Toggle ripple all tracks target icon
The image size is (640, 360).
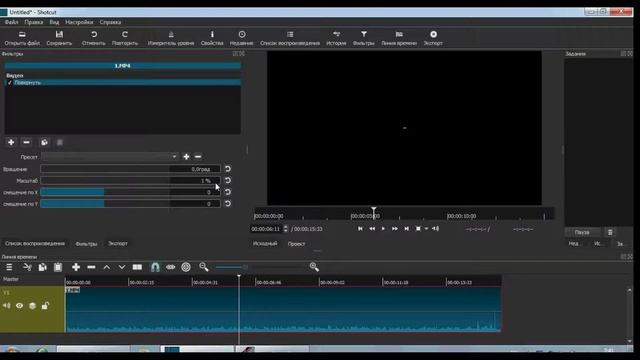click(x=186, y=267)
